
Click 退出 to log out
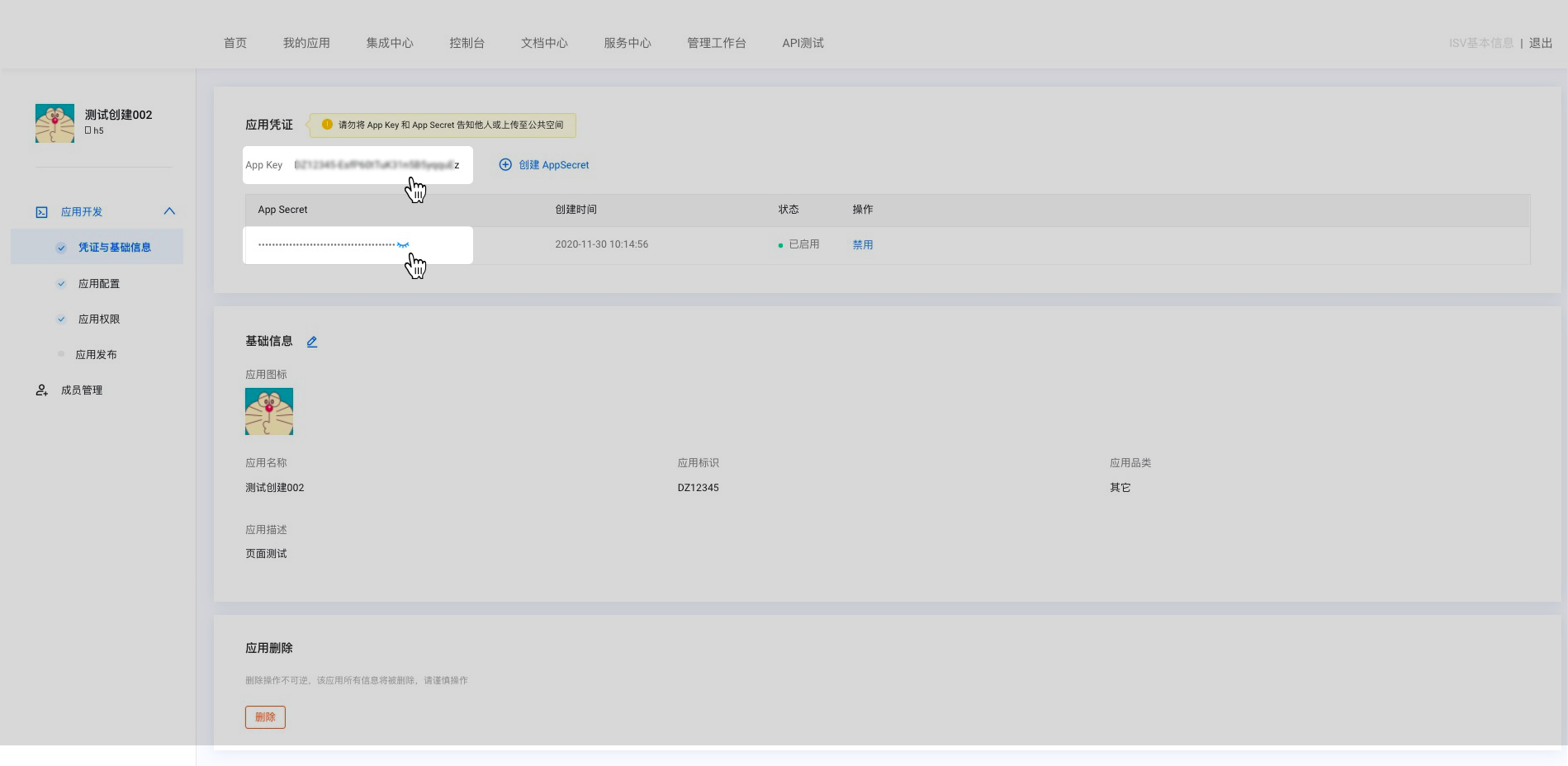pos(1541,43)
